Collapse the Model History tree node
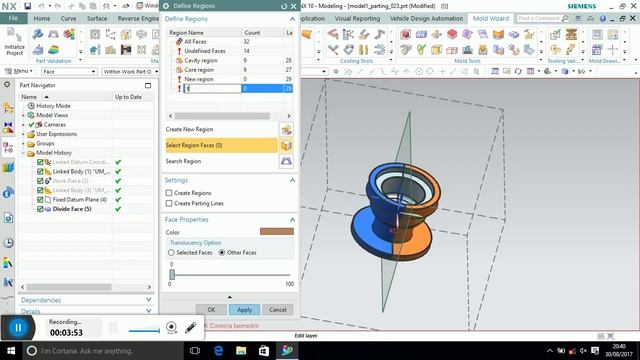The height and width of the screenshot is (360, 640). [23, 153]
